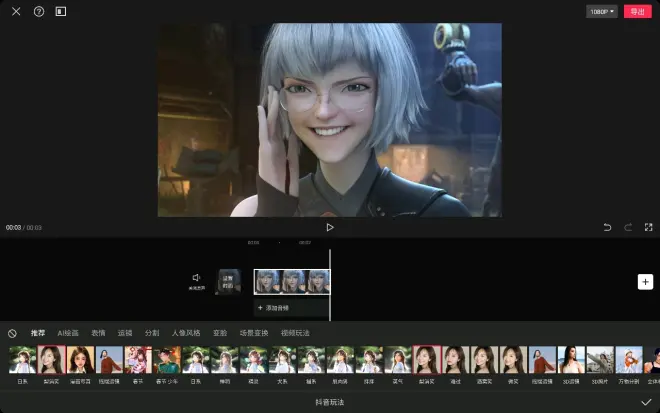Click the layout panel icon beside help

click(x=61, y=12)
